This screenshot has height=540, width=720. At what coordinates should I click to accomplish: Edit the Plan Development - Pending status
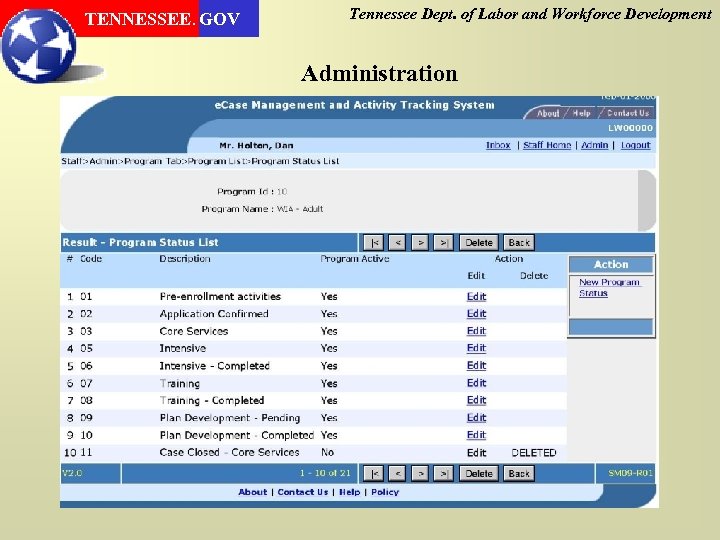[x=476, y=418]
